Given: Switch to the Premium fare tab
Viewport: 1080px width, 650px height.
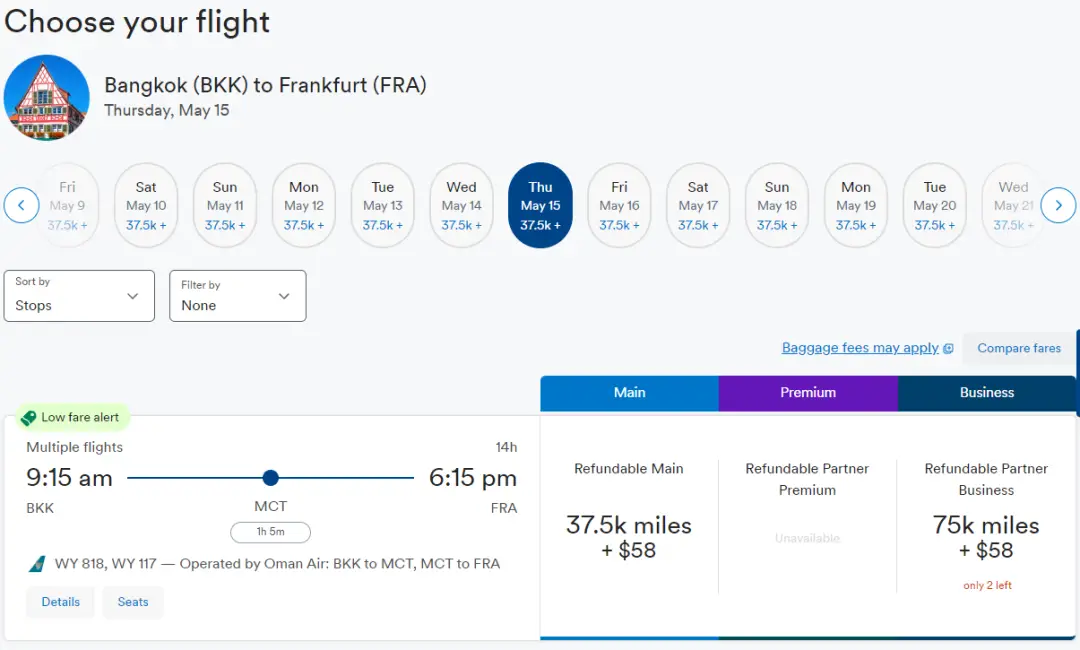Looking at the screenshot, I should click(808, 393).
